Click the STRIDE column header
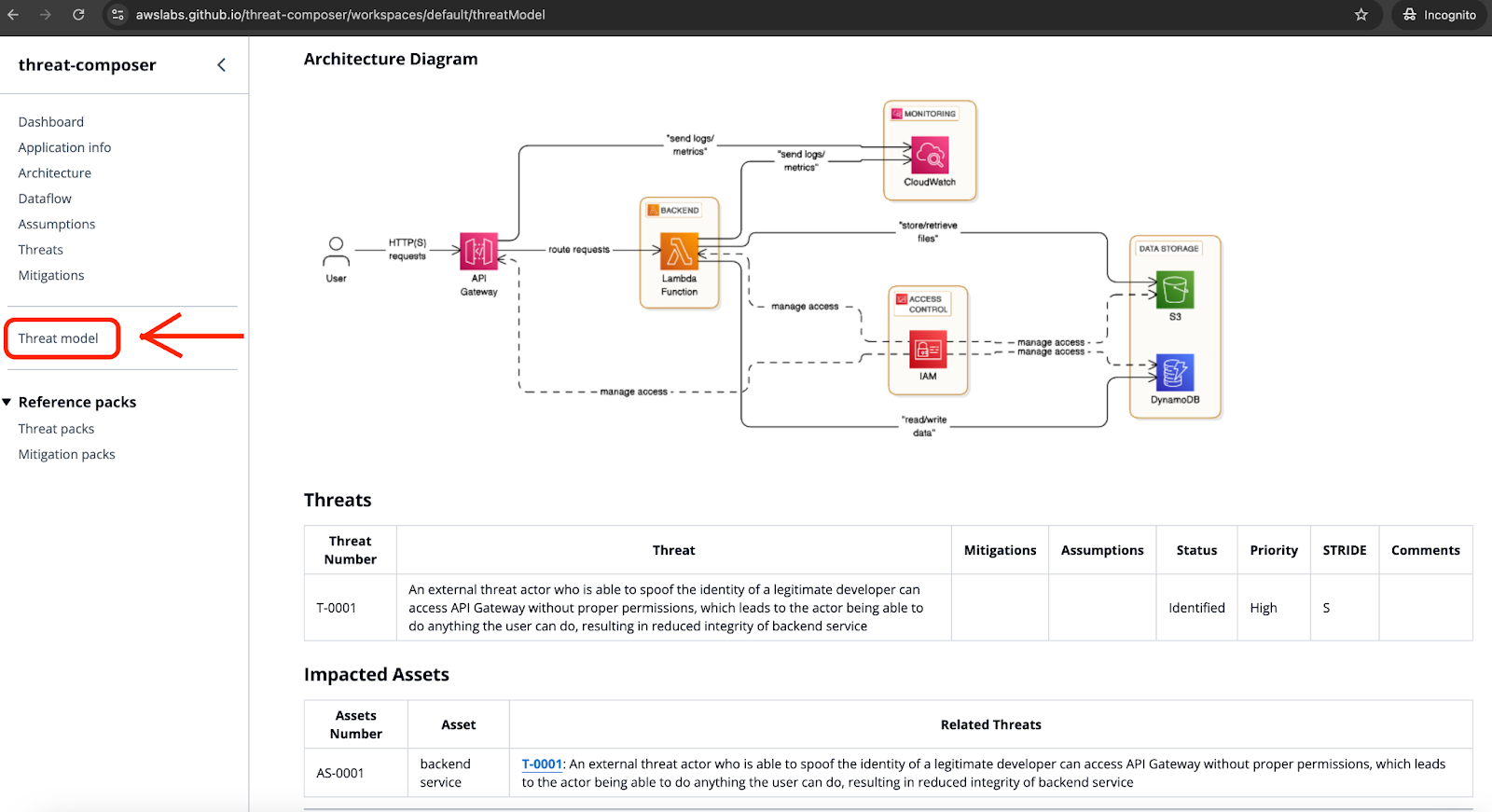1492x812 pixels. tap(1345, 551)
